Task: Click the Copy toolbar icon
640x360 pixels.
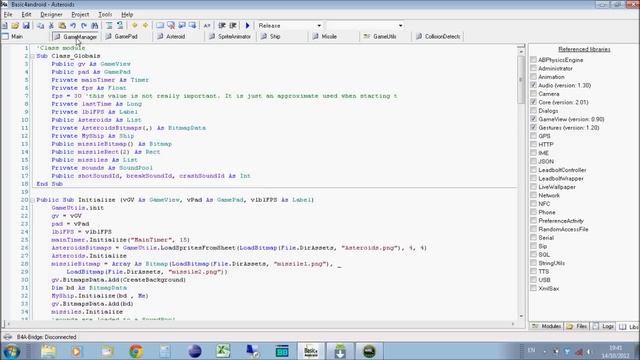Action: 40,25
